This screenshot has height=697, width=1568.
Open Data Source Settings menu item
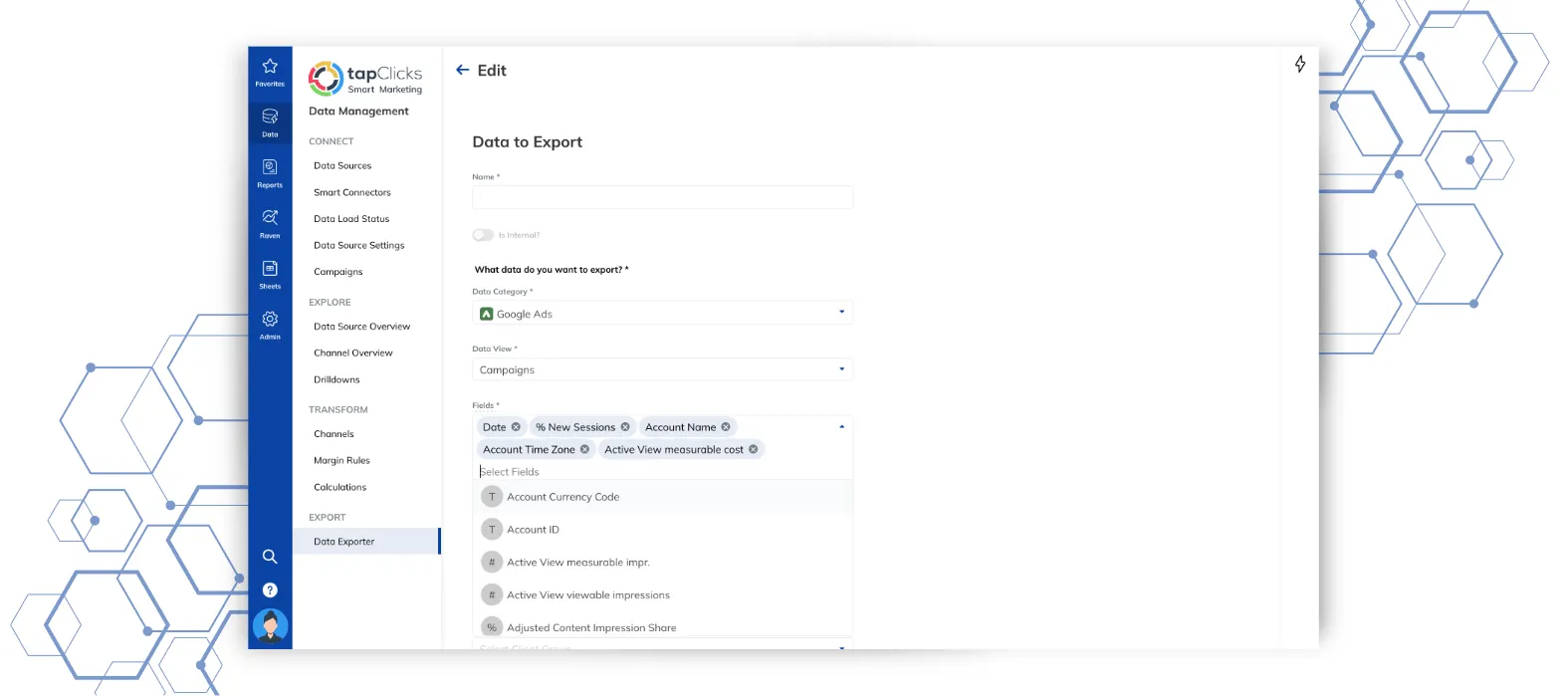359,245
